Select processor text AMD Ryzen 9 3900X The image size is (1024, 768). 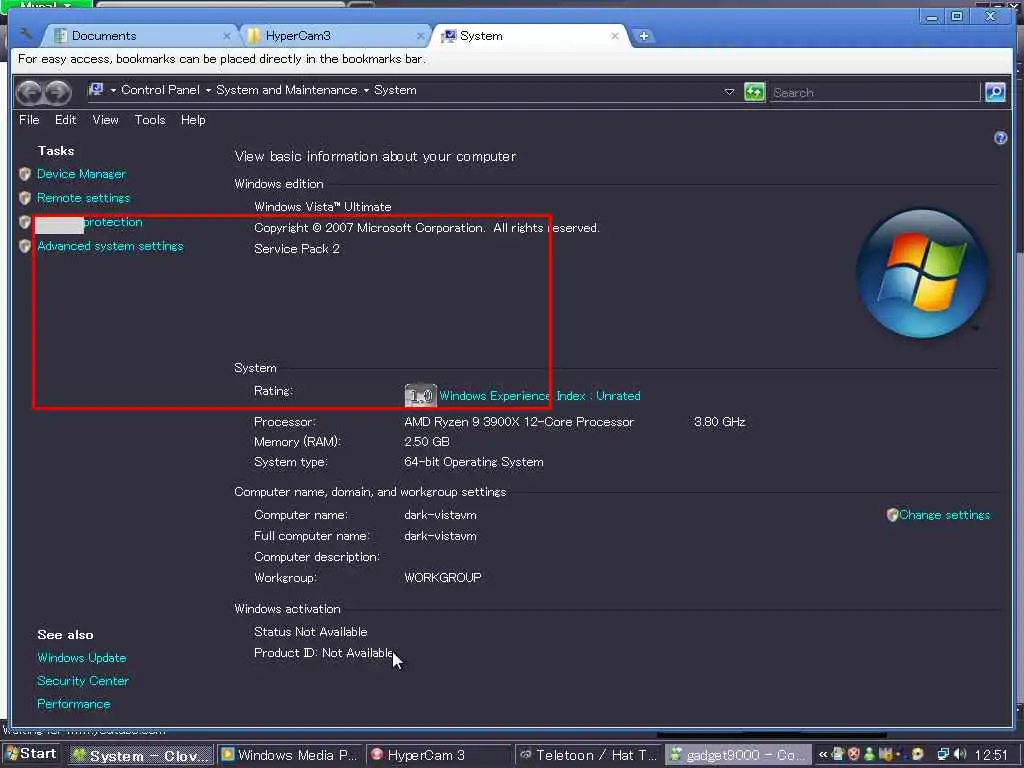click(x=519, y=422)
